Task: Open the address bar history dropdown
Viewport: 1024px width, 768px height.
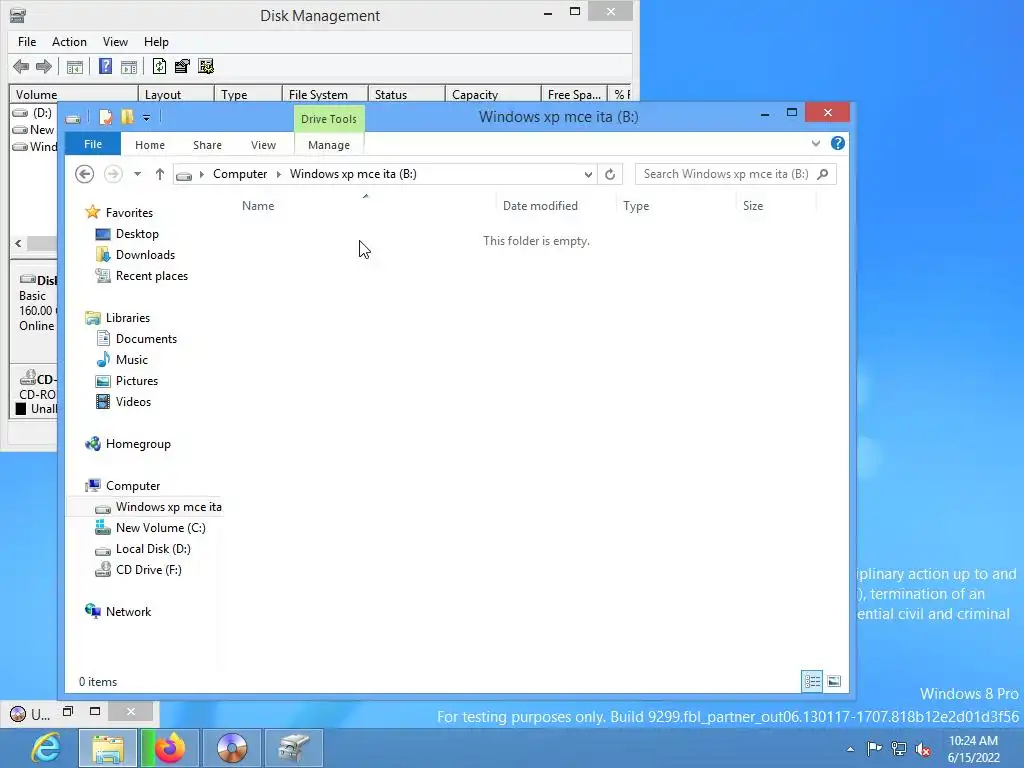Action: tap(588, 174)
